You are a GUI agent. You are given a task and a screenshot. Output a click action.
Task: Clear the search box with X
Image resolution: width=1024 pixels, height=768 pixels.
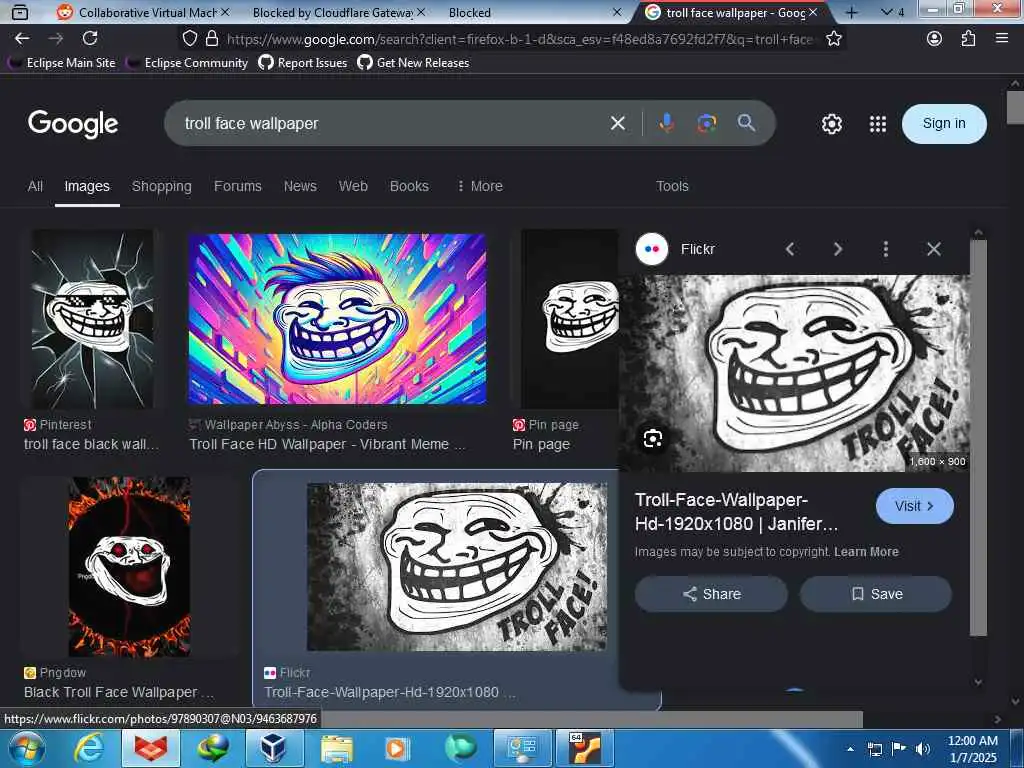coord(618,123)
